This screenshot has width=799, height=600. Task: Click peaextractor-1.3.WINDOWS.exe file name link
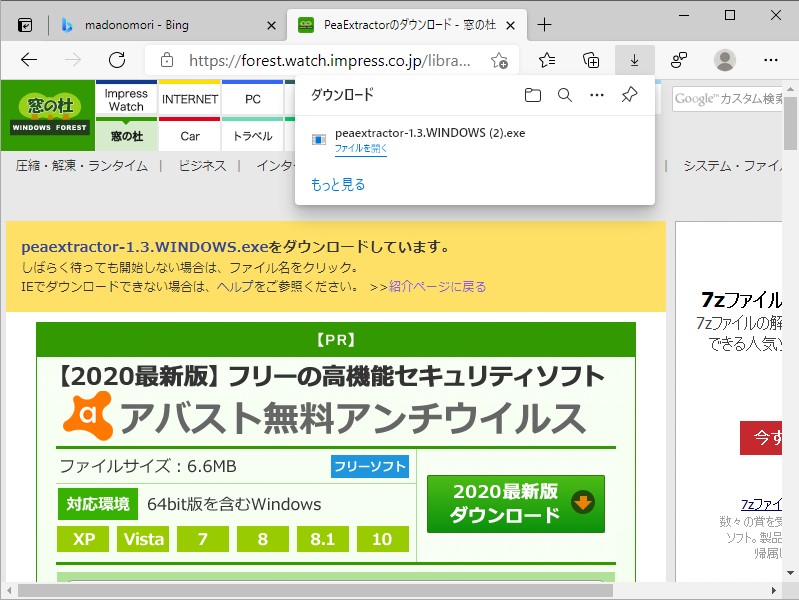(145, 247)
